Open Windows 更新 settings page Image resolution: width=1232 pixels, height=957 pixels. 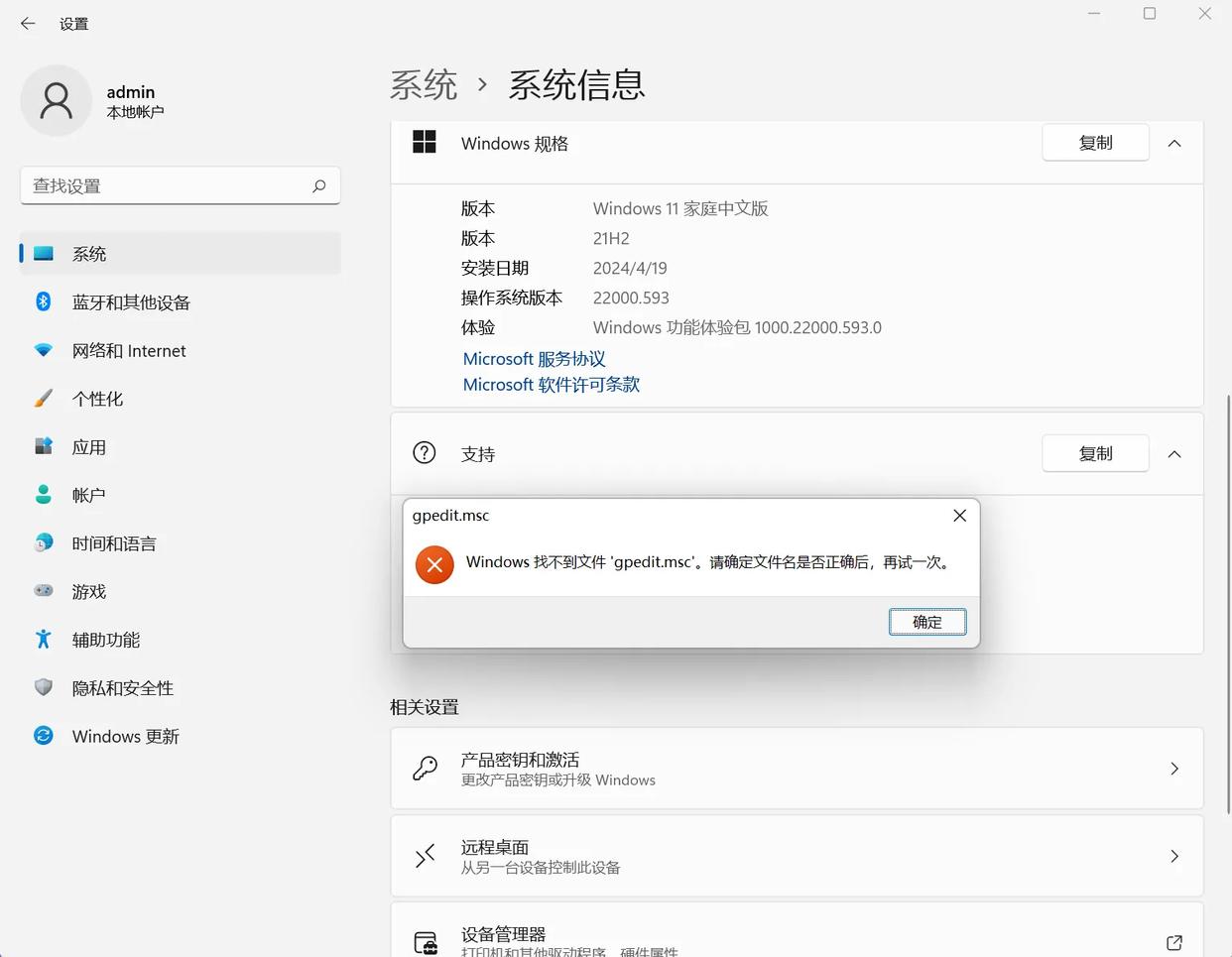(125, 737)
